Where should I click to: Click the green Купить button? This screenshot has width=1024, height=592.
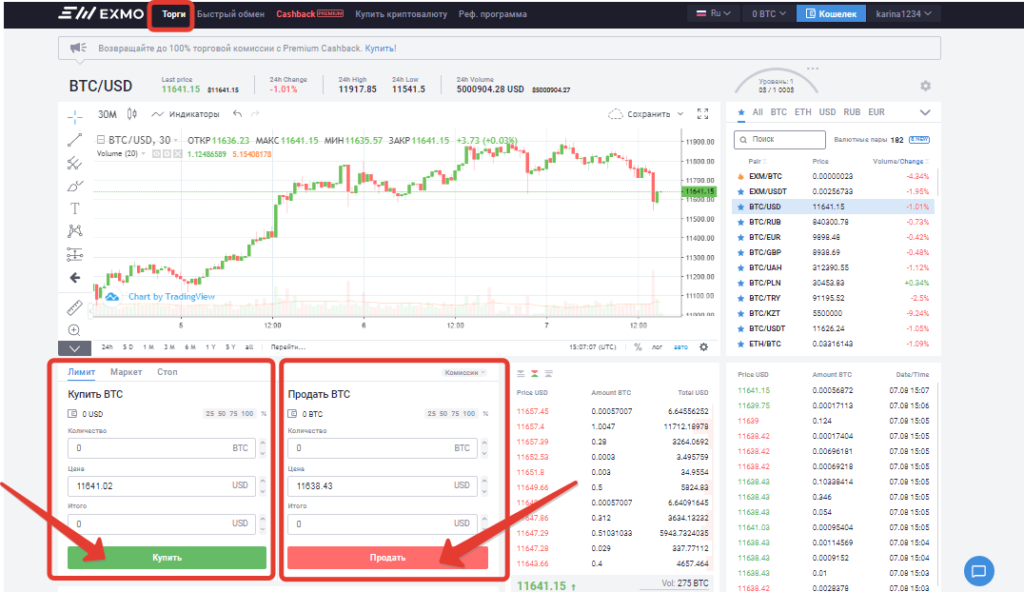tap(167, 557)
